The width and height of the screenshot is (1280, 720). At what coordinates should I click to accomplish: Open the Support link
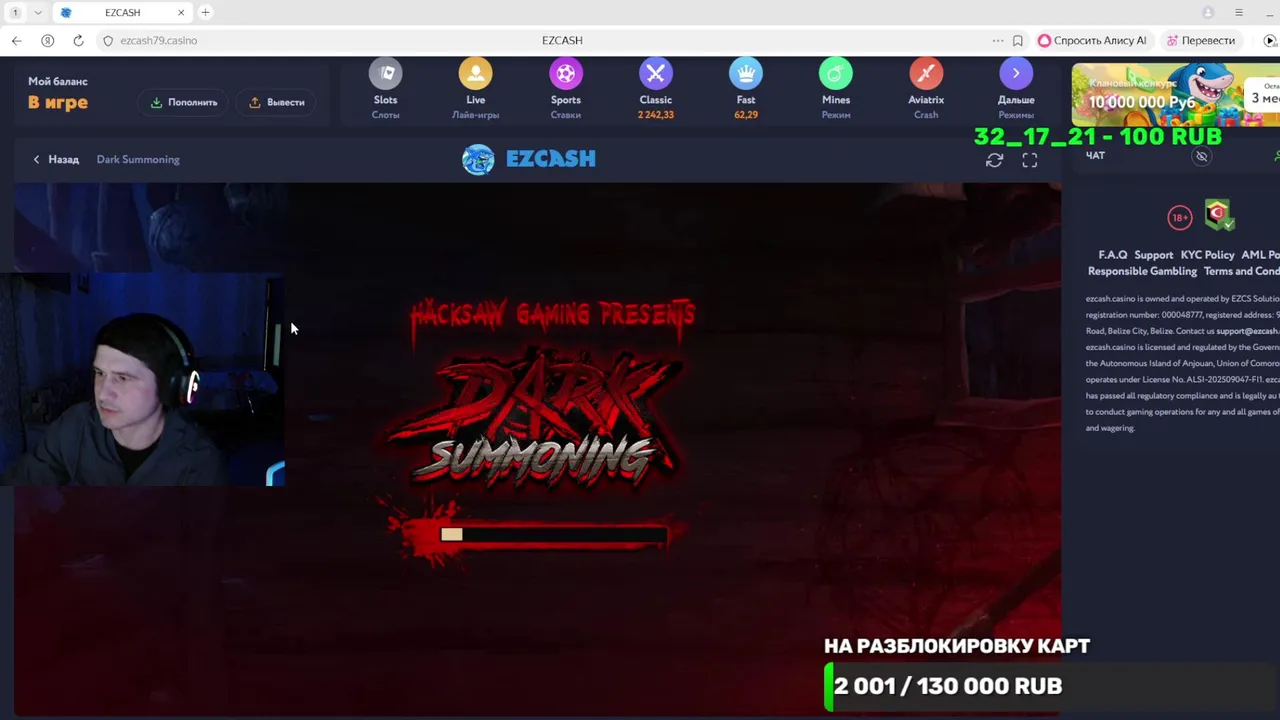[1153, 255]
